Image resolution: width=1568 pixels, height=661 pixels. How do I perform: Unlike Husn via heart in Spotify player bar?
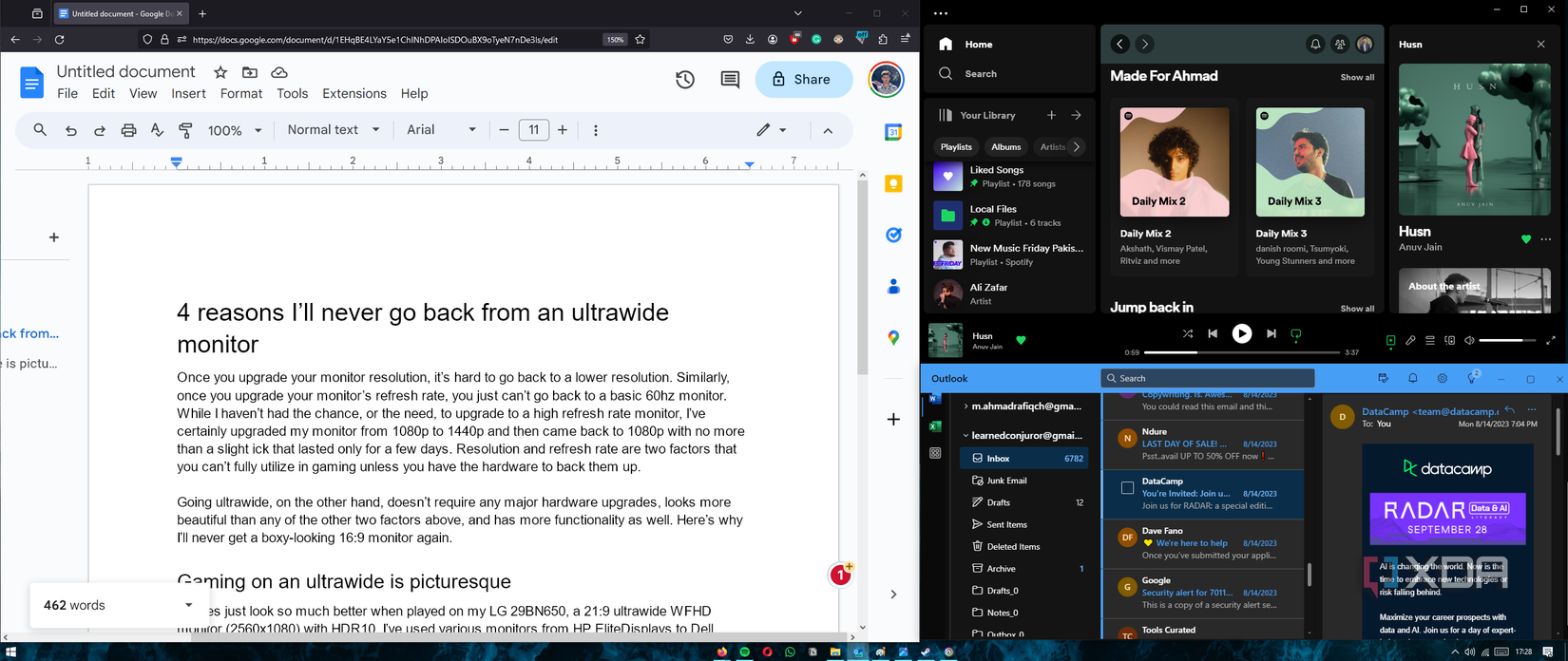pyautogui.click(x=1021, y=340)
